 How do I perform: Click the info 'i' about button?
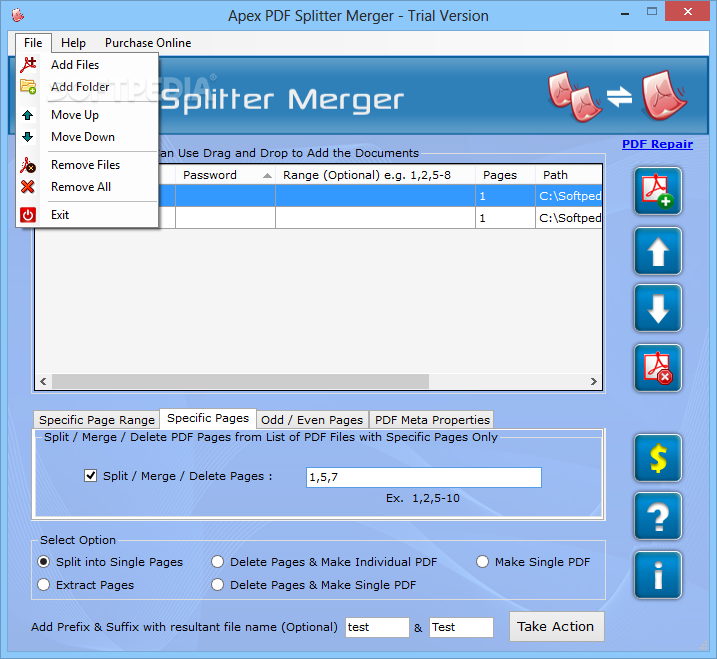pyautogui.click(x=658, y=575)
